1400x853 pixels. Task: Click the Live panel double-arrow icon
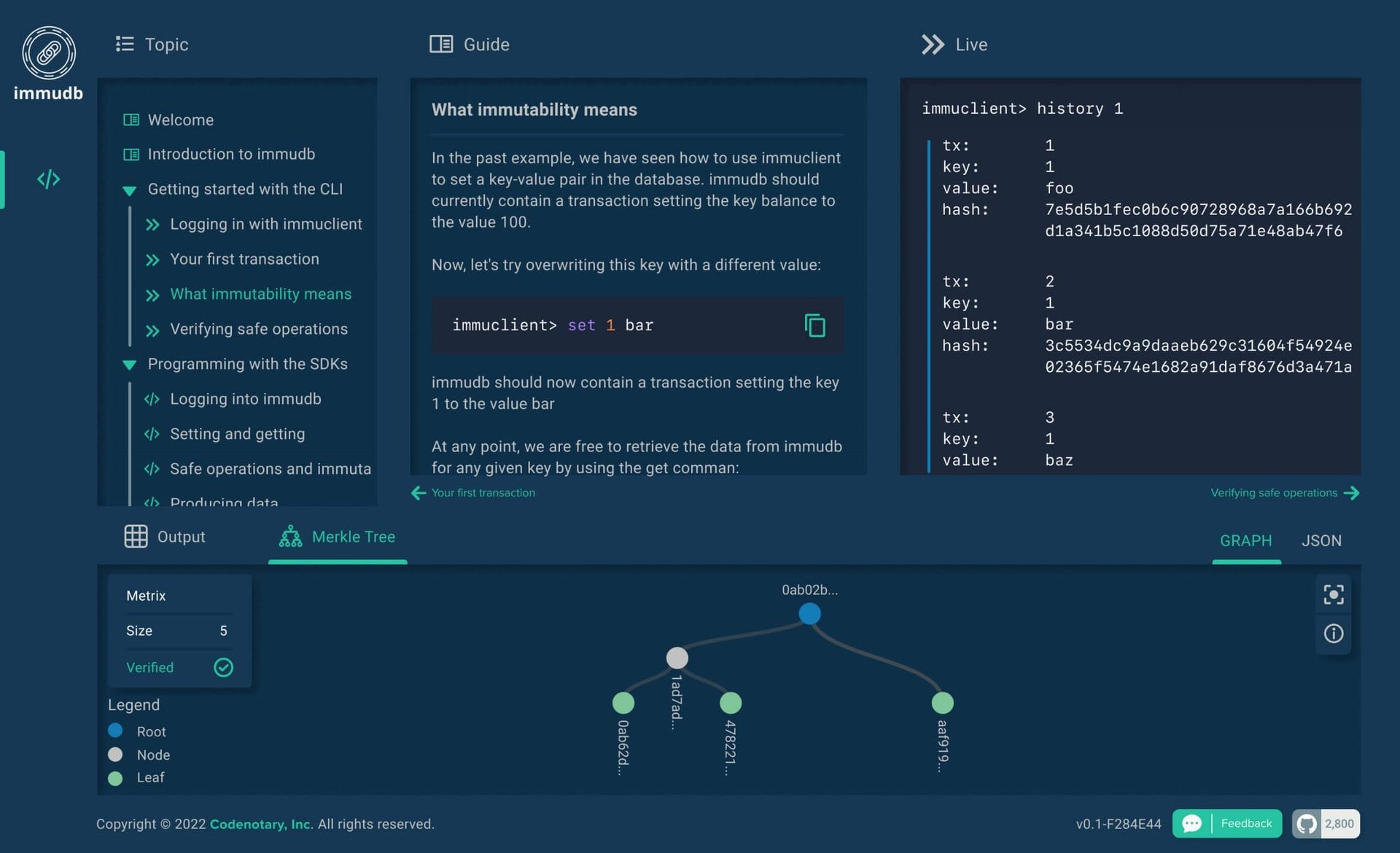pos(932,44)
